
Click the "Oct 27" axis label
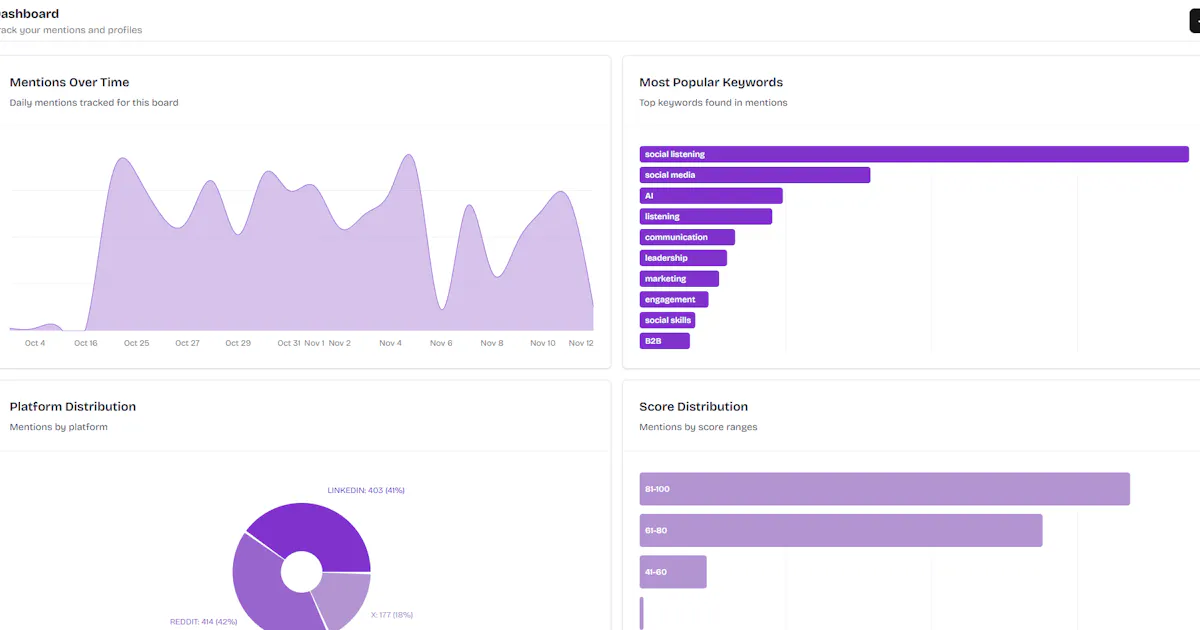pyautogui.click(x=187, y=343)
